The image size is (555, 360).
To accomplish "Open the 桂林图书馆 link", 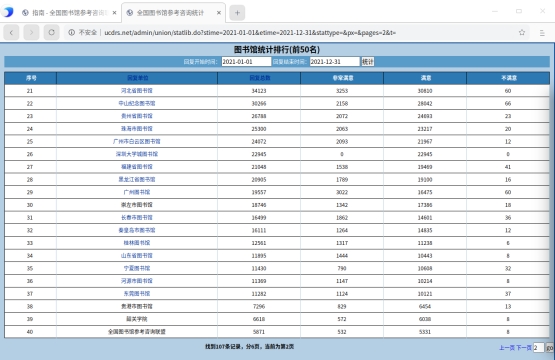I will pyautogui.click(x=137, y=243).
